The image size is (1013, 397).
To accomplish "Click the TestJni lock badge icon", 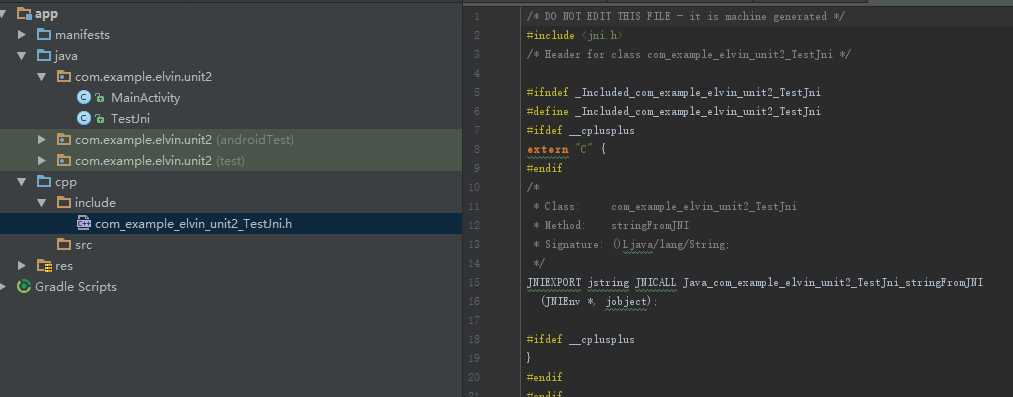I will (x=99, y=119).
